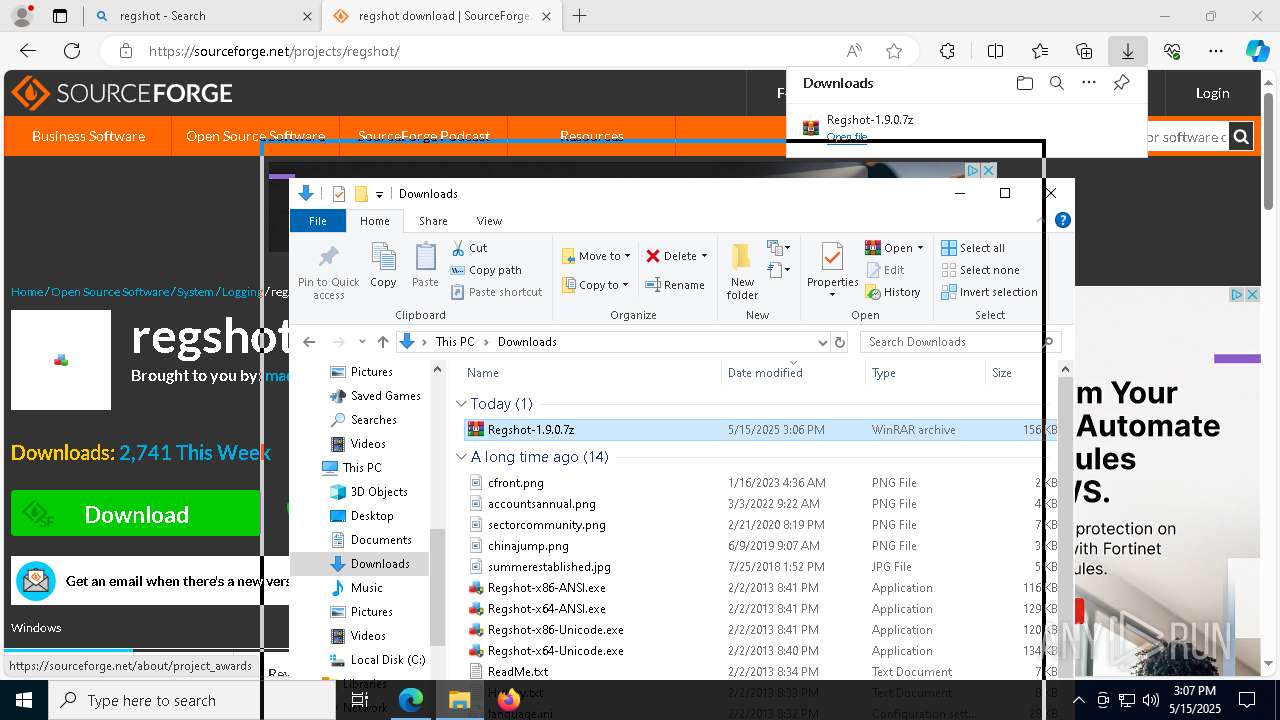Open downloads folder icon in Edge popup
This screenshot has width=1280, height=720.
pos(1024,83)
